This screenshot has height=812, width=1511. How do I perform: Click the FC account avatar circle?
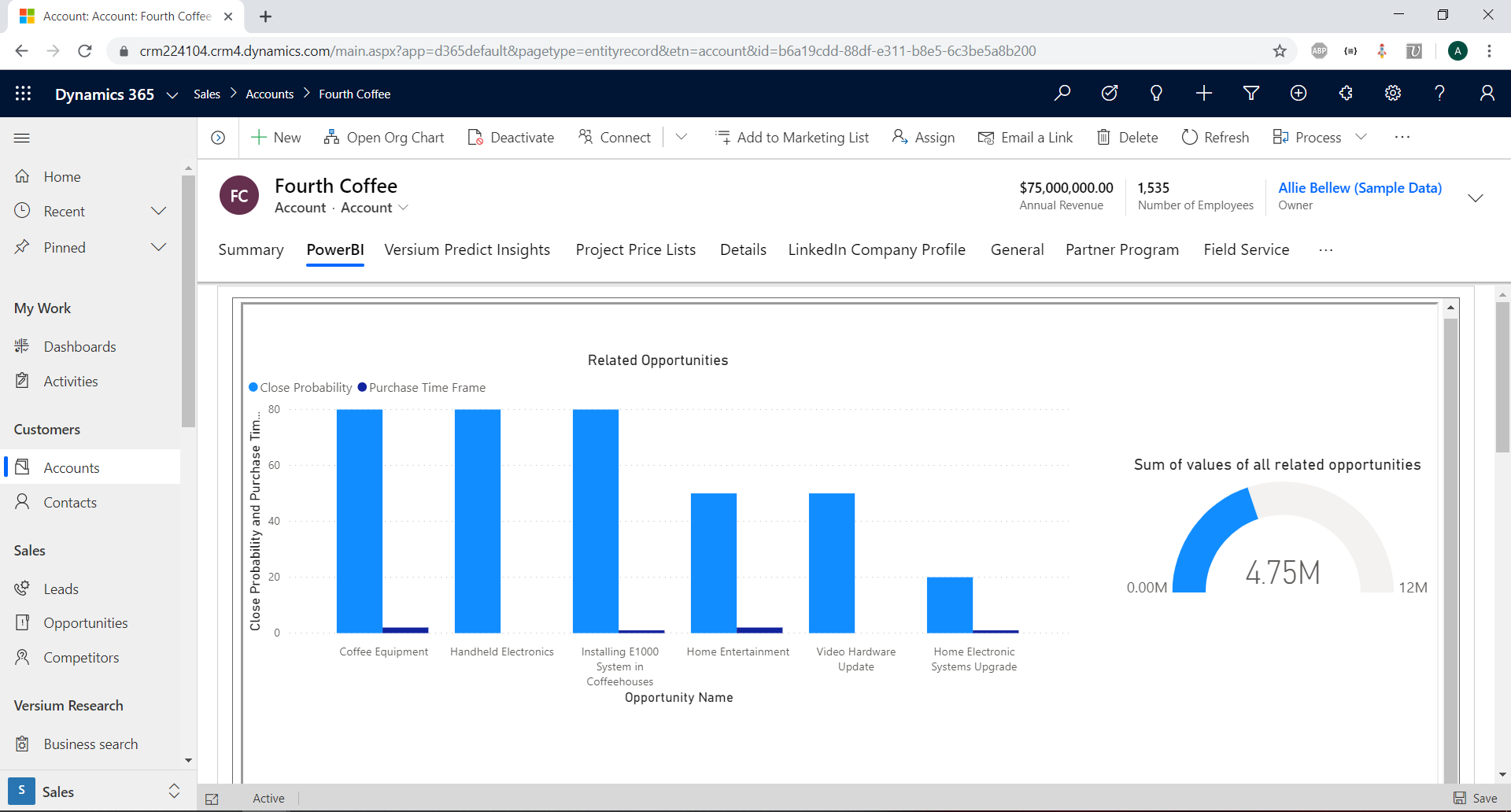pyautogui.click(x=239, y=196)
